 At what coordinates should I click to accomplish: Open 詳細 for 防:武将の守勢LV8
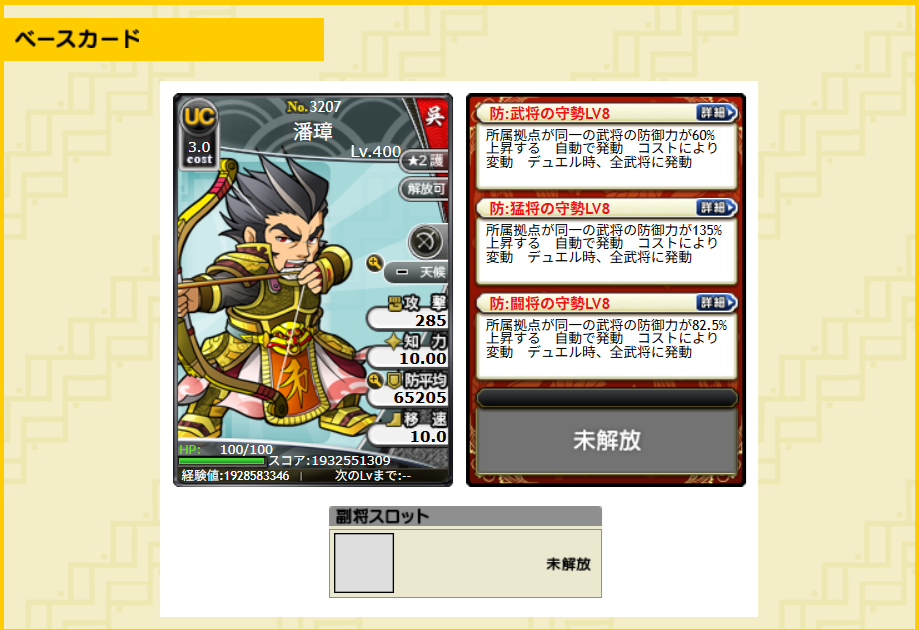pyautogui.click(x=716, y=113)
